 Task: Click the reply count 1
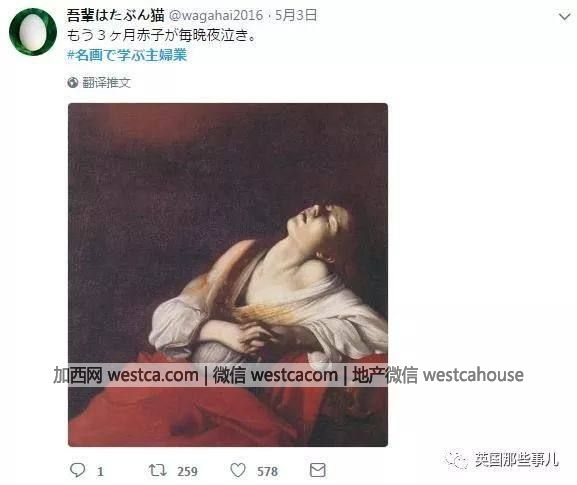pos(100,471)
